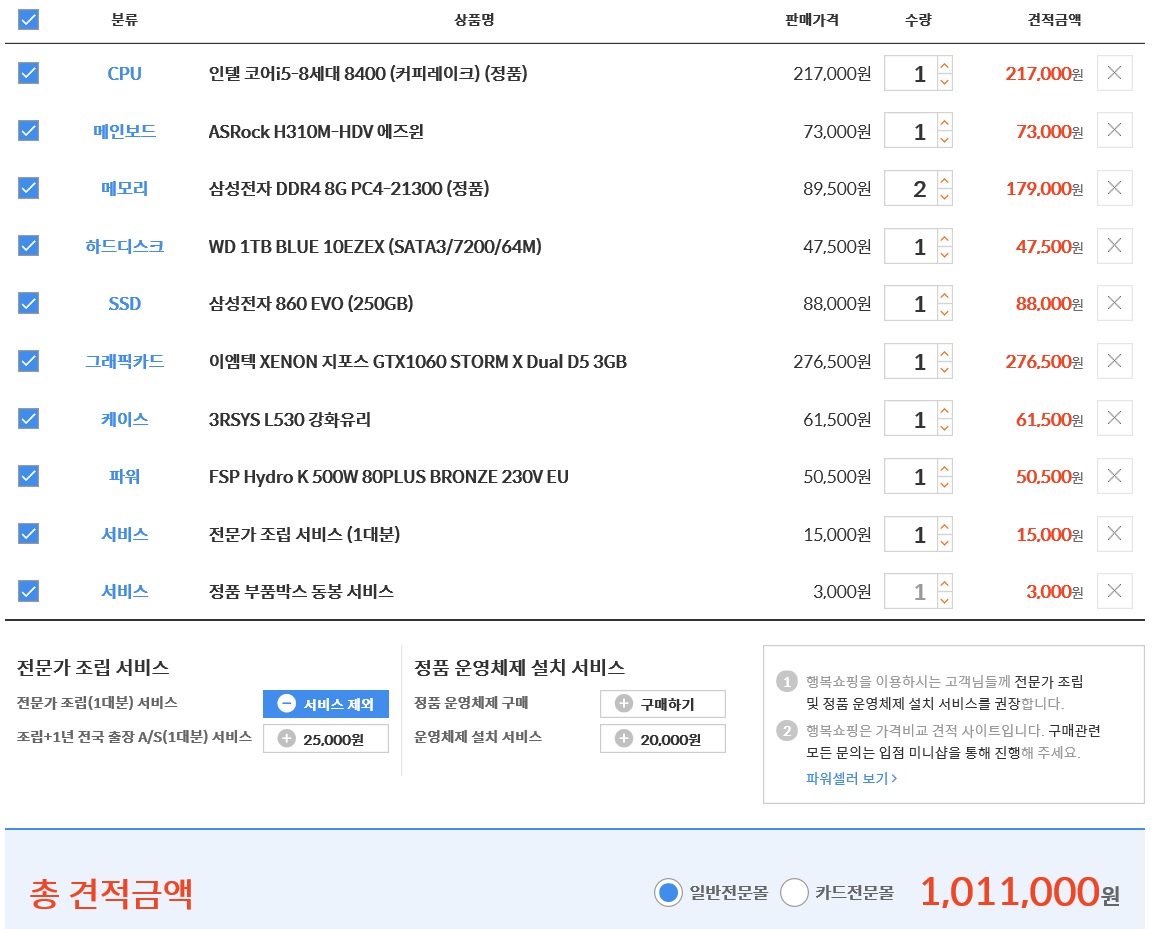The image size is (1152, 929).
Task: Decrease 그래픽카드 quantity with the down arrow
Action: tap(945, 370)
